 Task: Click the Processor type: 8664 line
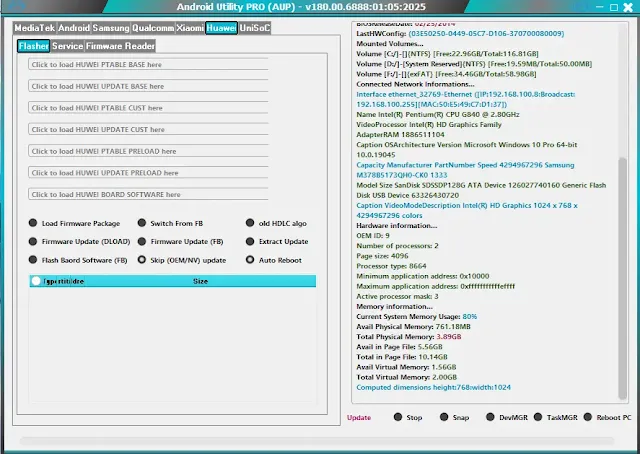coord(391,266)
